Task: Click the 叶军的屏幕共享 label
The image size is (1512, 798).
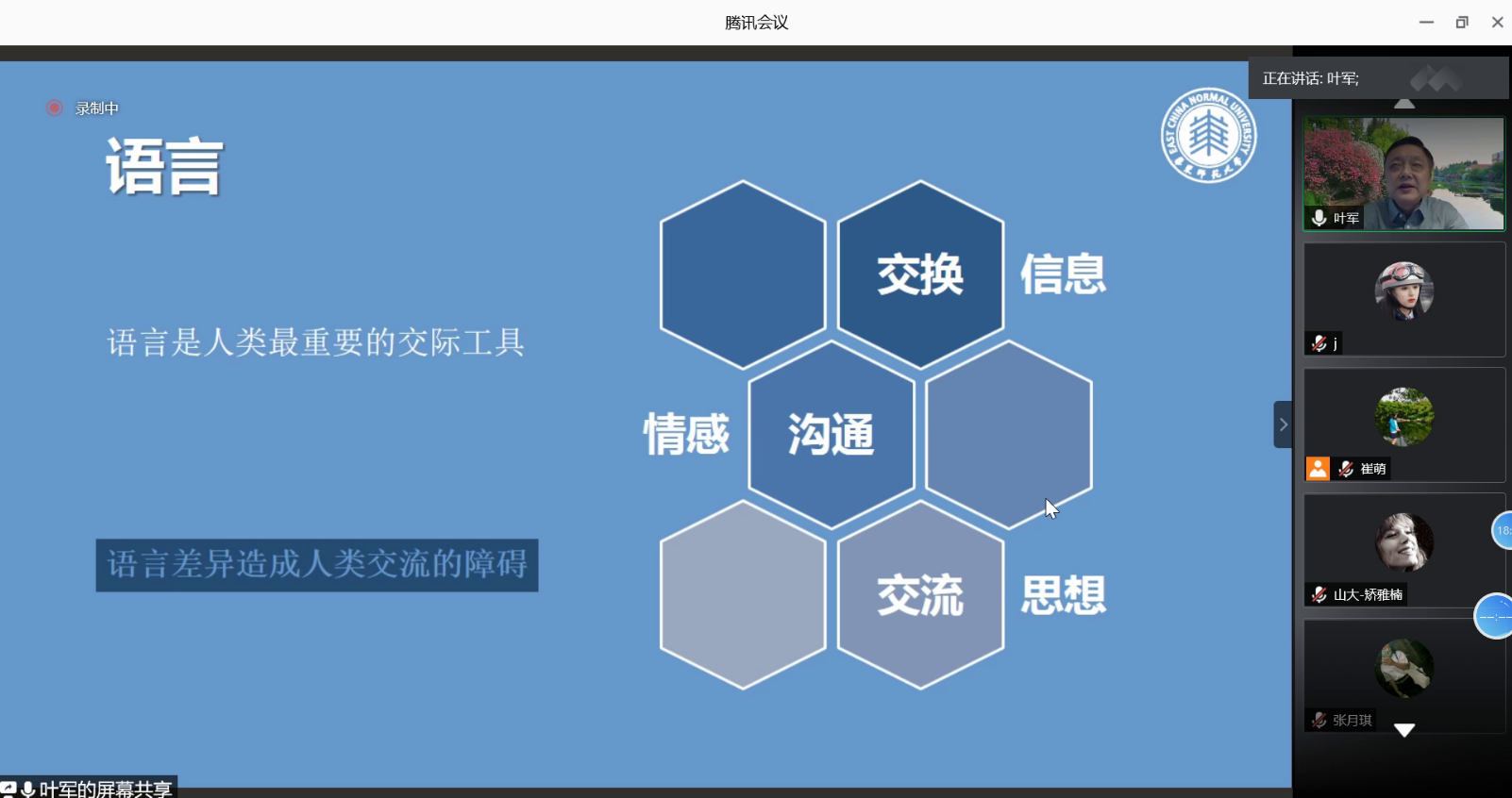Action: pyautogui.click(x=105, y=789)
